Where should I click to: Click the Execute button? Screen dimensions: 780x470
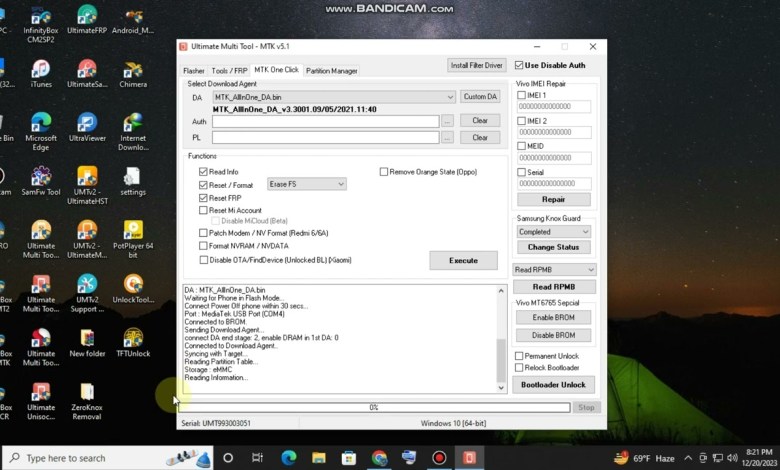coord(463,260)
